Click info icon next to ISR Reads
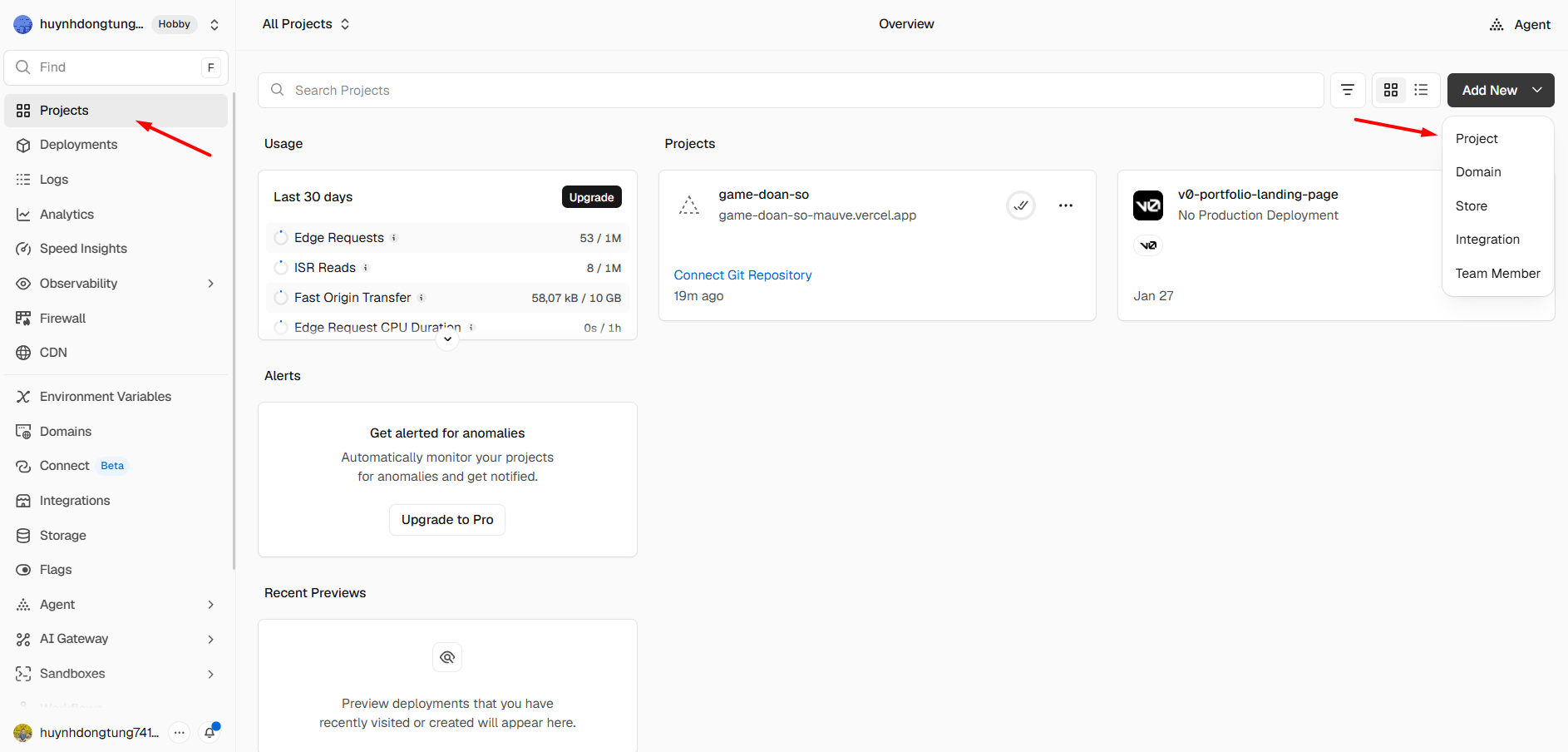Image resolution: width=1568 pixels, height=752 pixels. coord(366,268)
